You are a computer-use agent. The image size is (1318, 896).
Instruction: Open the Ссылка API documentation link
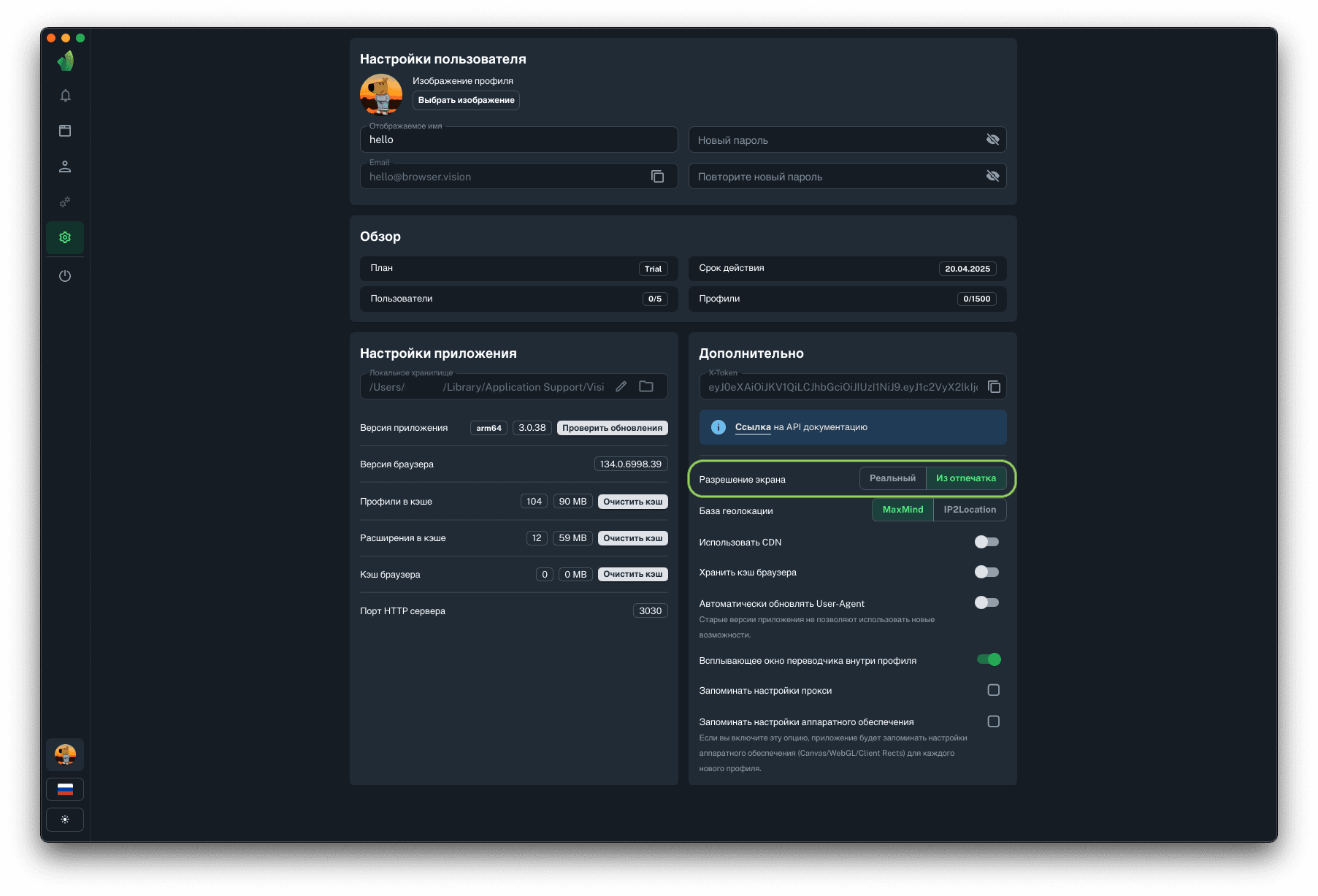click(x=752, y=427)
